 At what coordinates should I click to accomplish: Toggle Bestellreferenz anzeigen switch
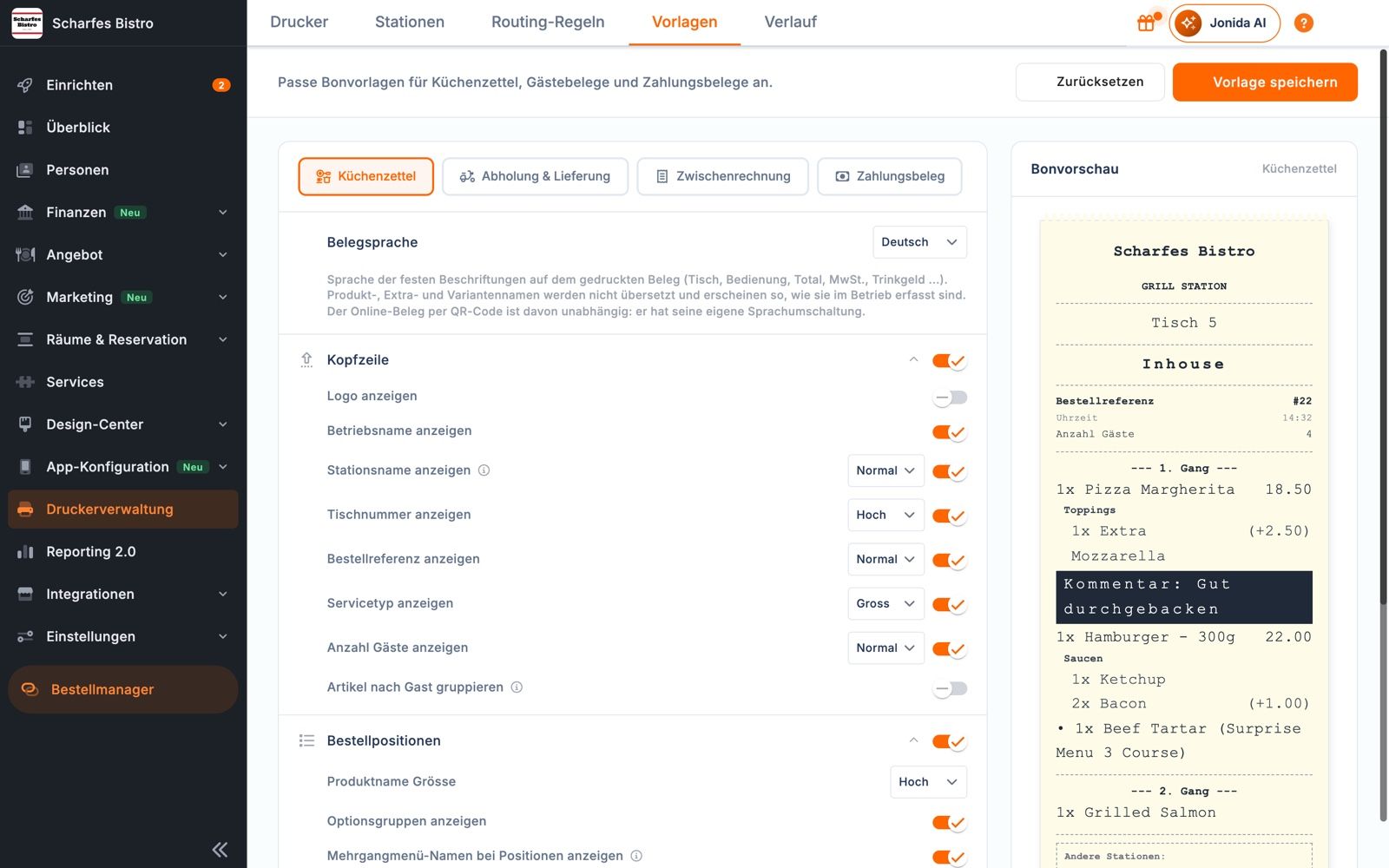click(950, 560)
